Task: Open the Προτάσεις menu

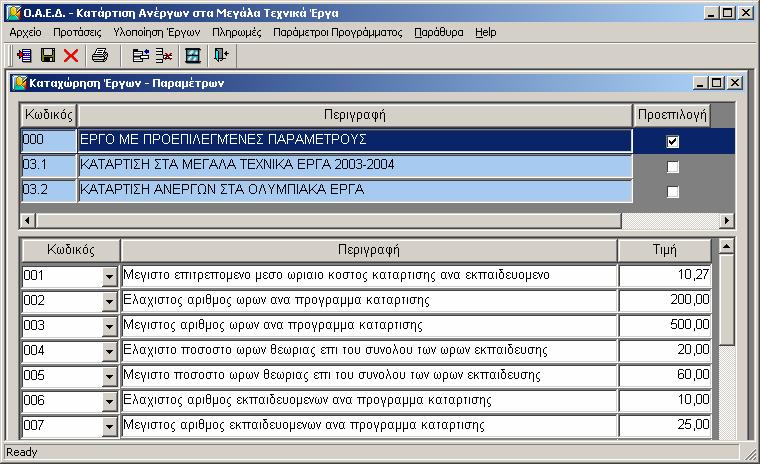Action: [x=77, y=32]
